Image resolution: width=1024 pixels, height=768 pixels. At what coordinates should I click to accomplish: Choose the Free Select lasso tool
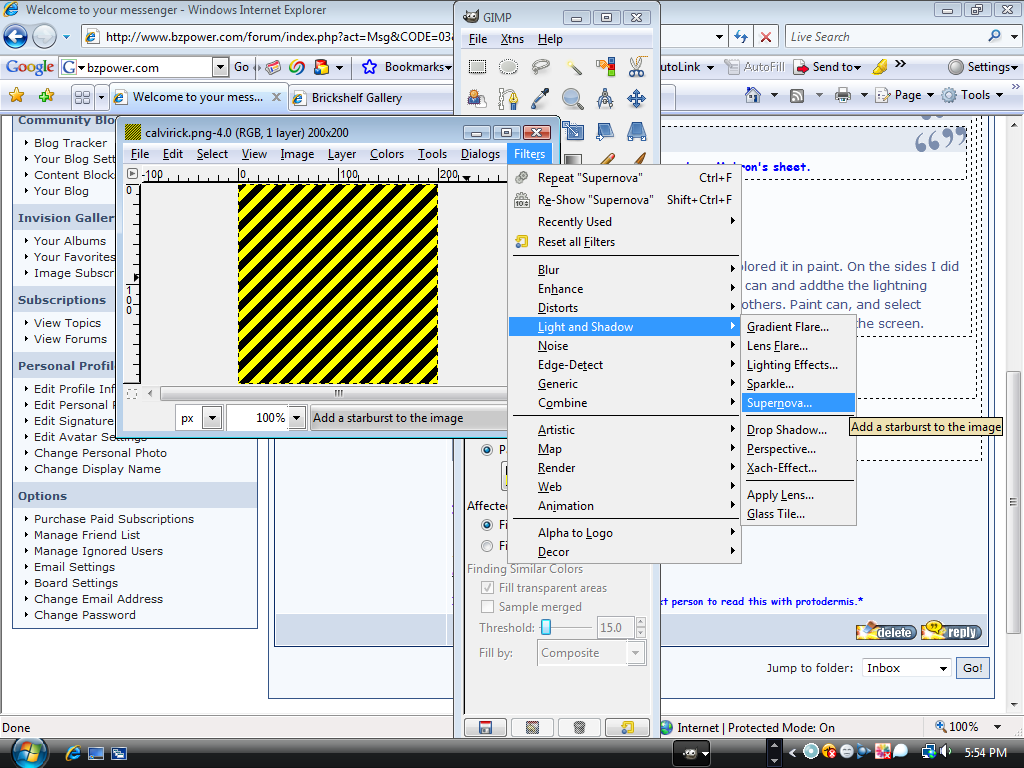[x=541, y=67]
